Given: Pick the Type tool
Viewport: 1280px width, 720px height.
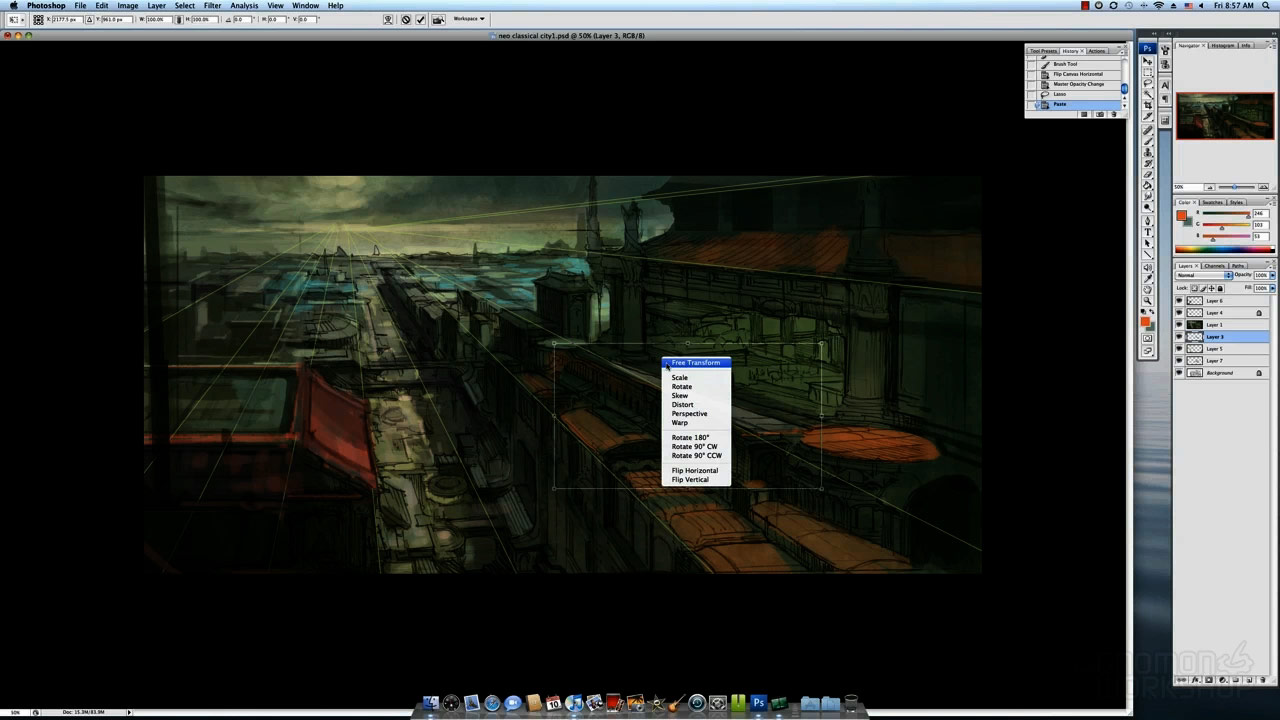Looking at the screenshot, I should 1148,231.
